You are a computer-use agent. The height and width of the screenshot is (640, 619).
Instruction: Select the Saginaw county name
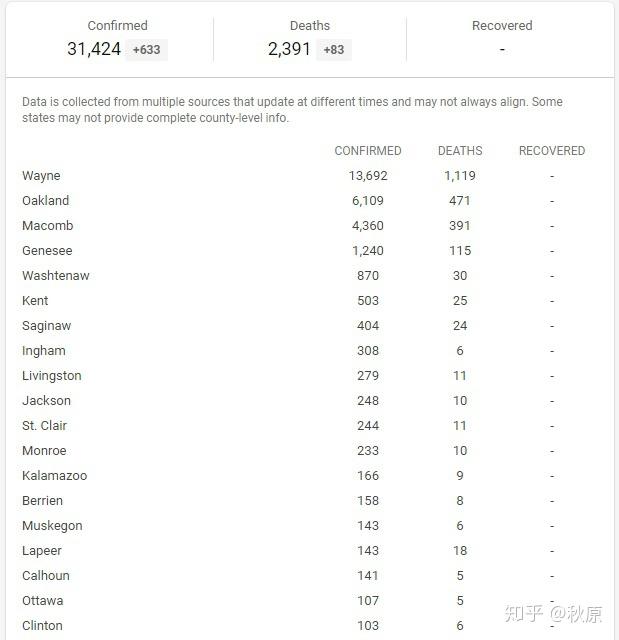pyautogui.click(x=47, y=326)
